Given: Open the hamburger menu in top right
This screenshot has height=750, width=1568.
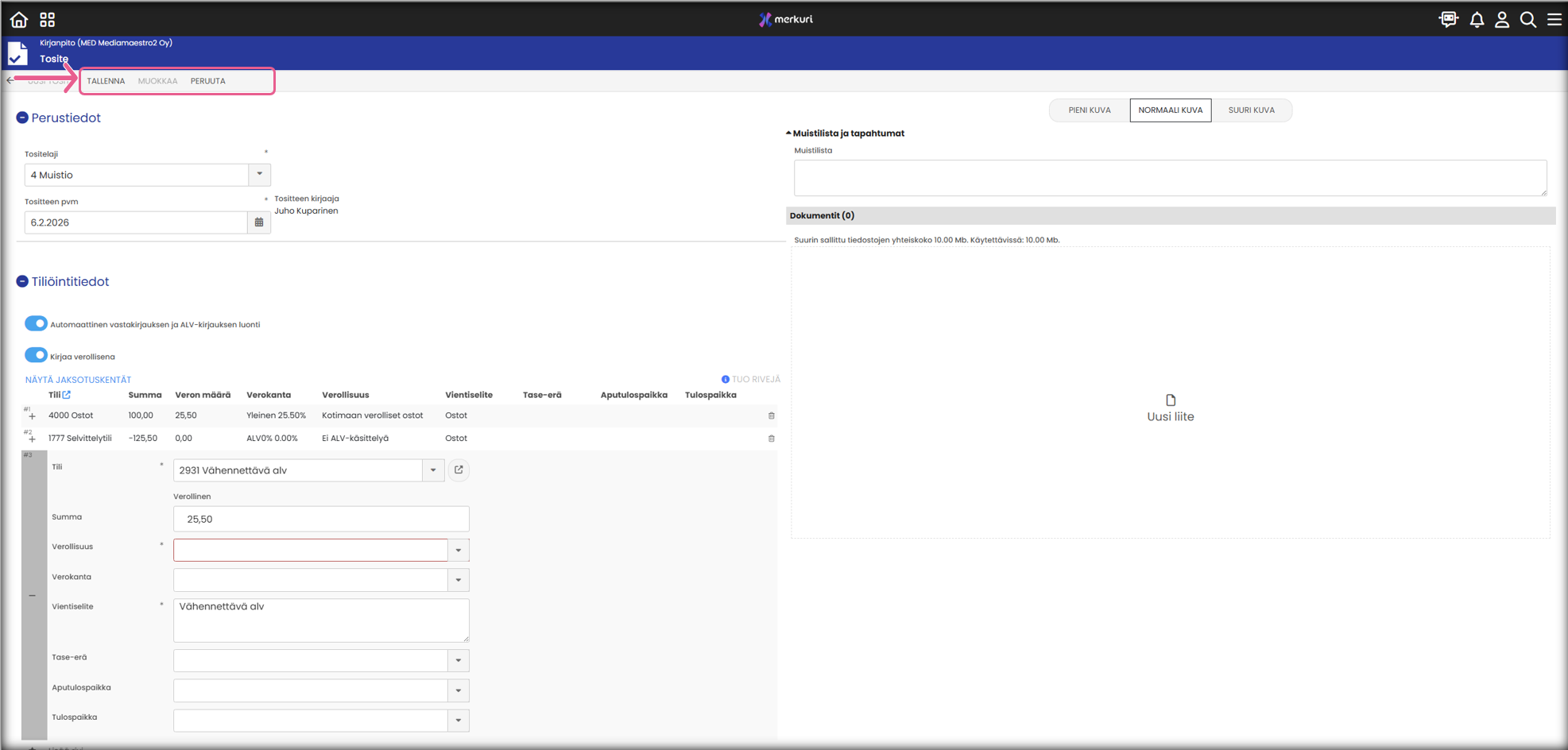Looking at the screenshot, I should [x=1554, y=20].
